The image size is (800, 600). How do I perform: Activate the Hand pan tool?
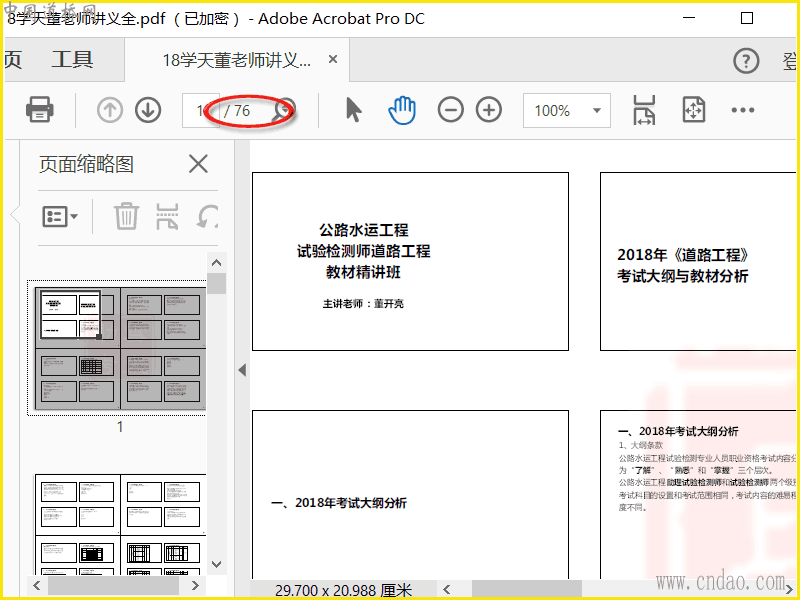coord(402,110)
